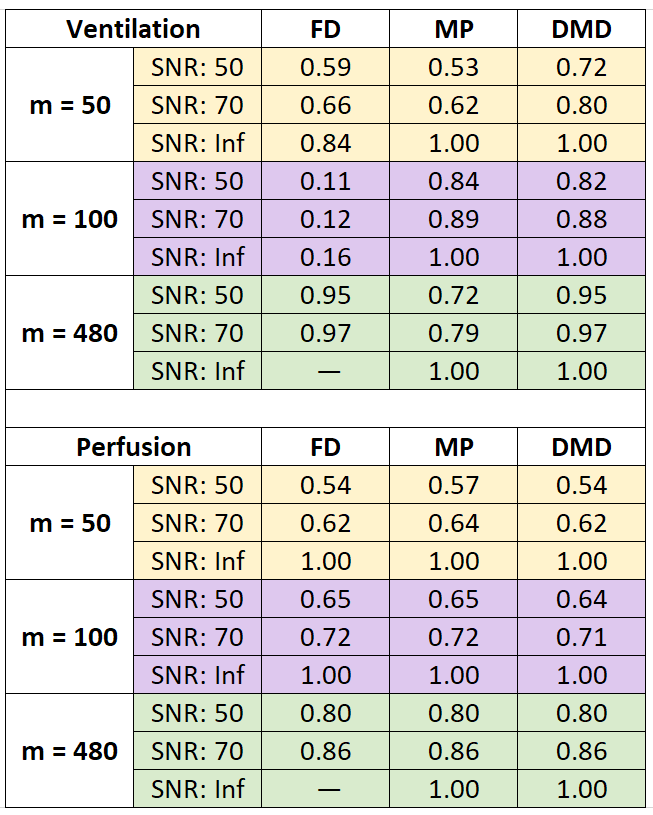The height and width of the screenshot is (815, 653).
Task: Click the cell showing 0.79
Action: pos(453,333)
